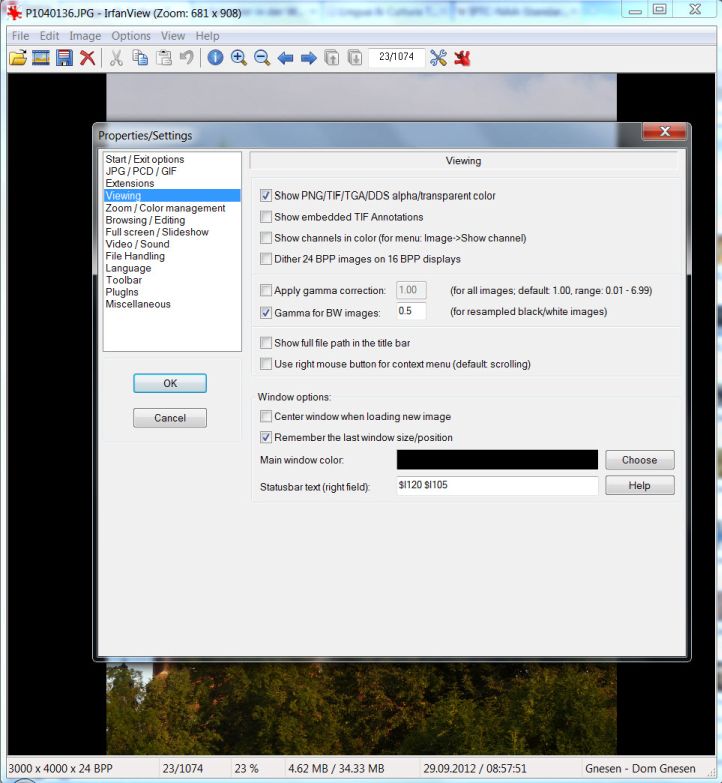Toggle Remember the last window size/position

click(x=266, y=437)
